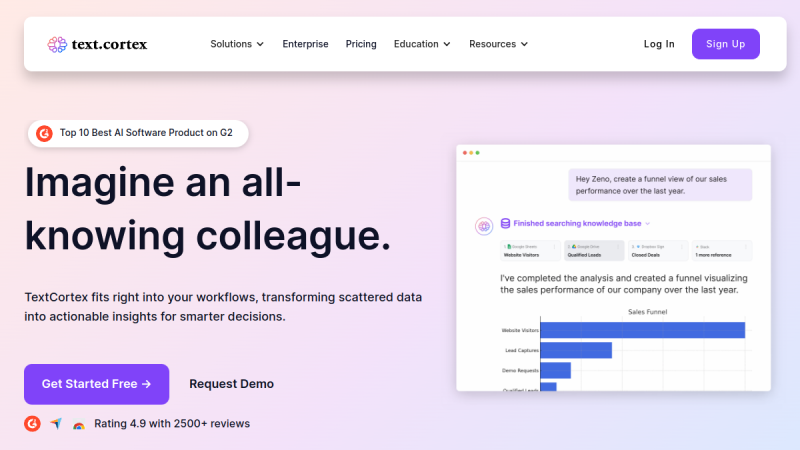
Task: Click the knowledge base database icon
Action: [505, 223]
